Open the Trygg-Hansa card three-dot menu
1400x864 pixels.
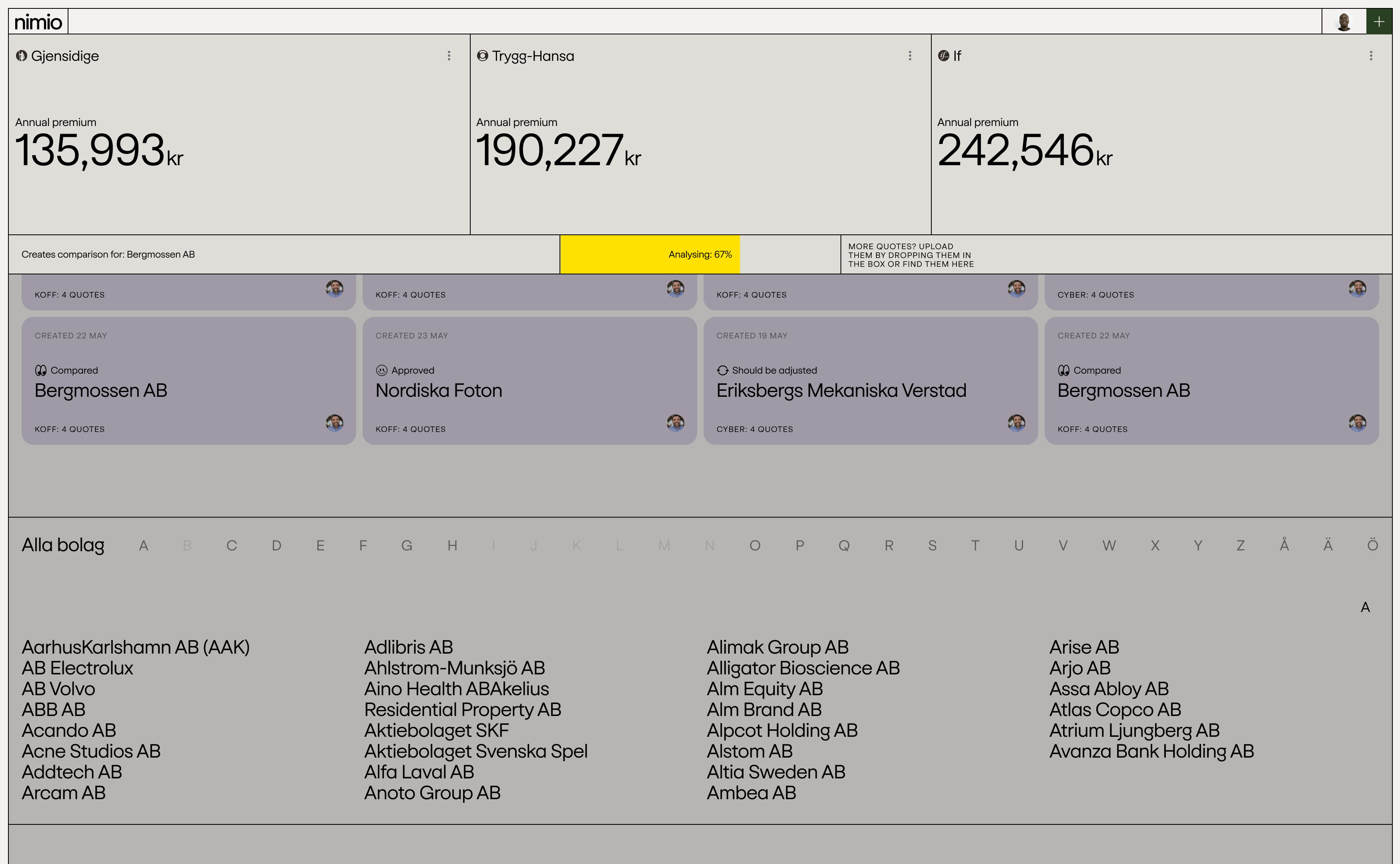(x=909, y=56)
